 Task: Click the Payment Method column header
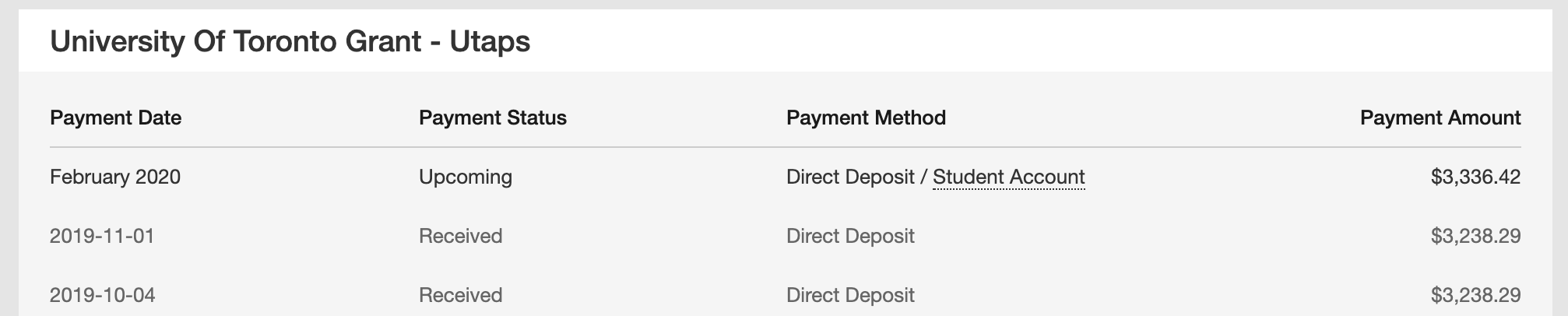tap(866, 118)
